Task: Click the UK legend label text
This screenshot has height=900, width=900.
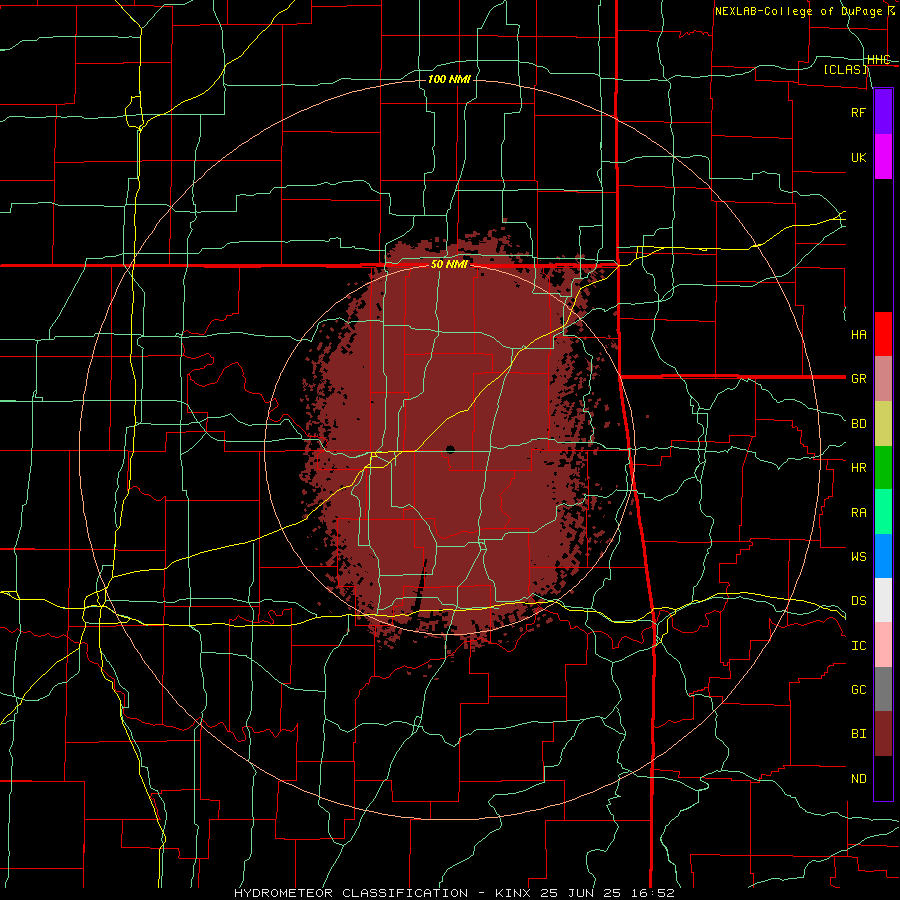Action: click(858, 157)
